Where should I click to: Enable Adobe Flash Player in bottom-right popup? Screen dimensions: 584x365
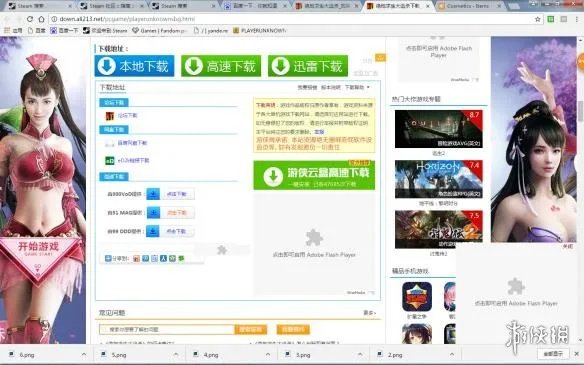[516, 293]
